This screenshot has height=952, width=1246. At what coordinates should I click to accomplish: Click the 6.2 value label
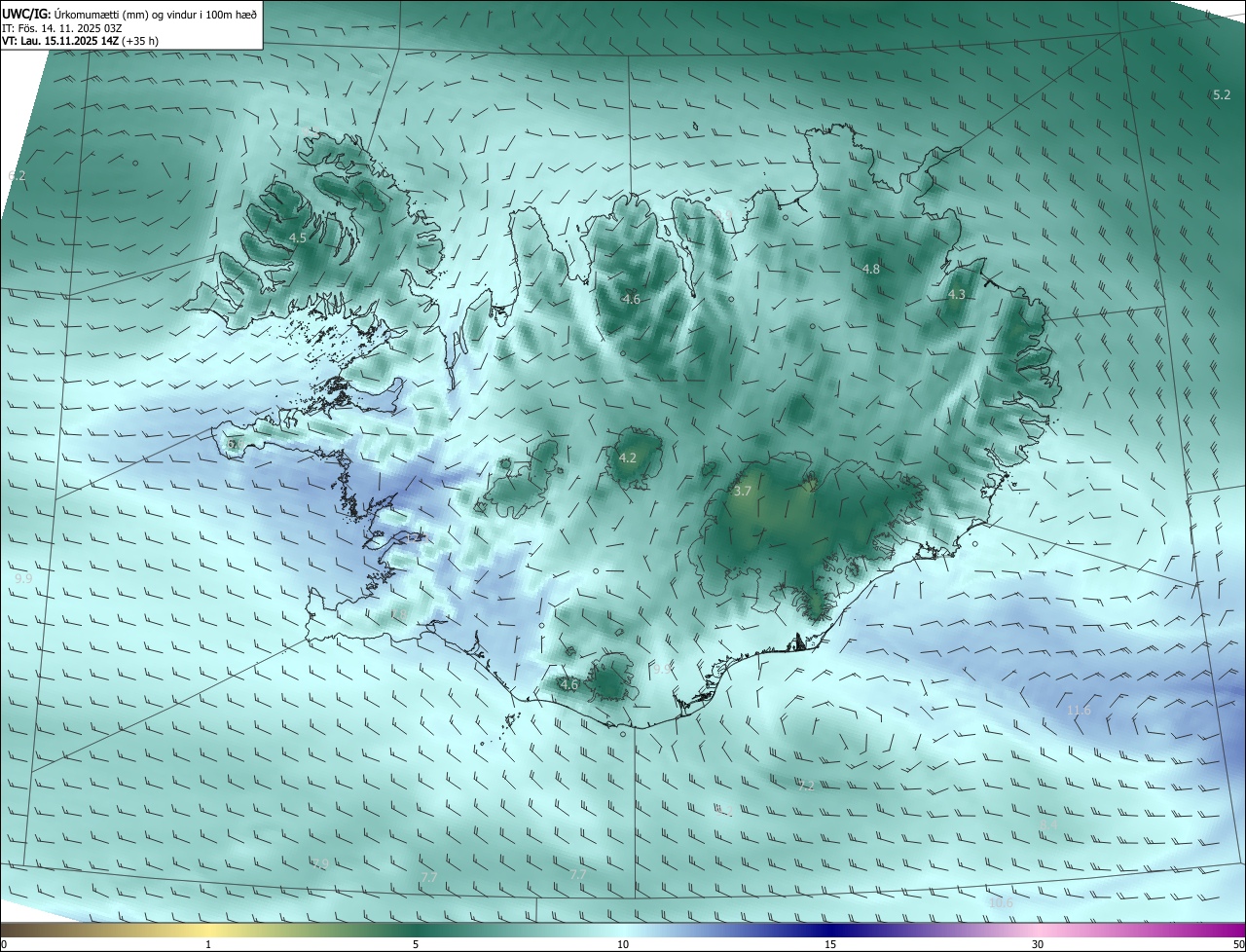coord(17,175)
